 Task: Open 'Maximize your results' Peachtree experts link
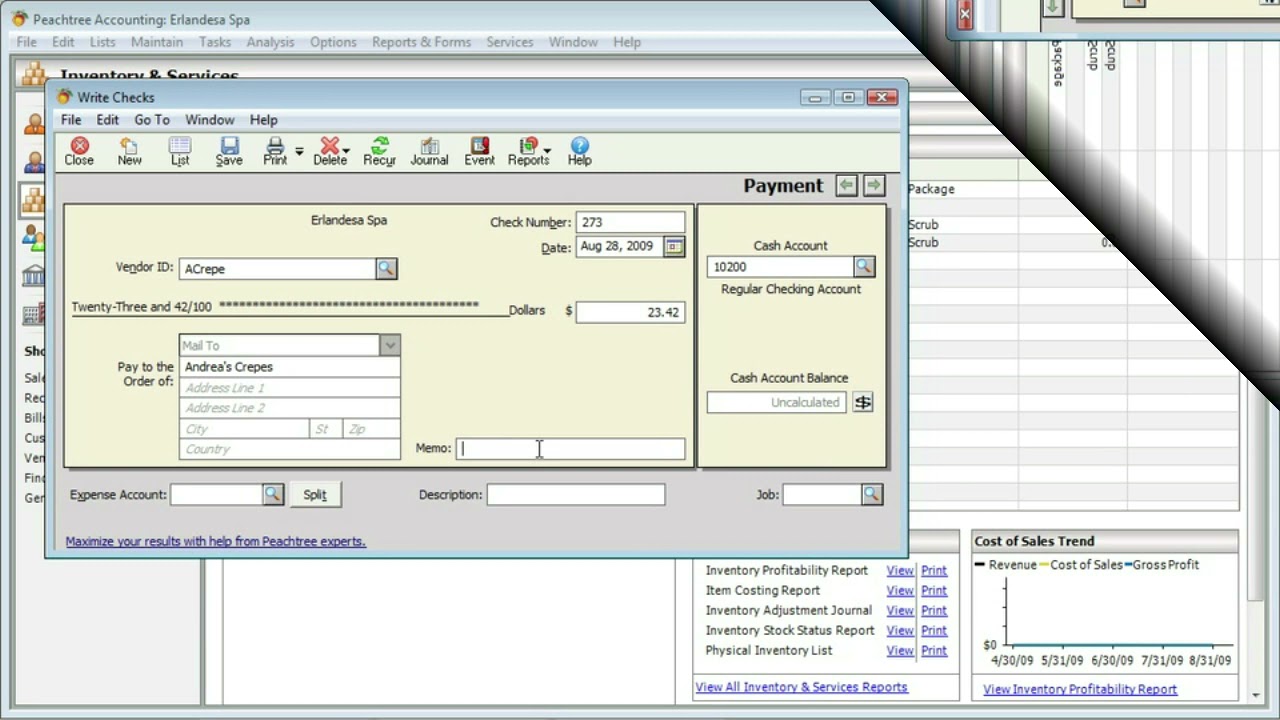click(216, 541)
